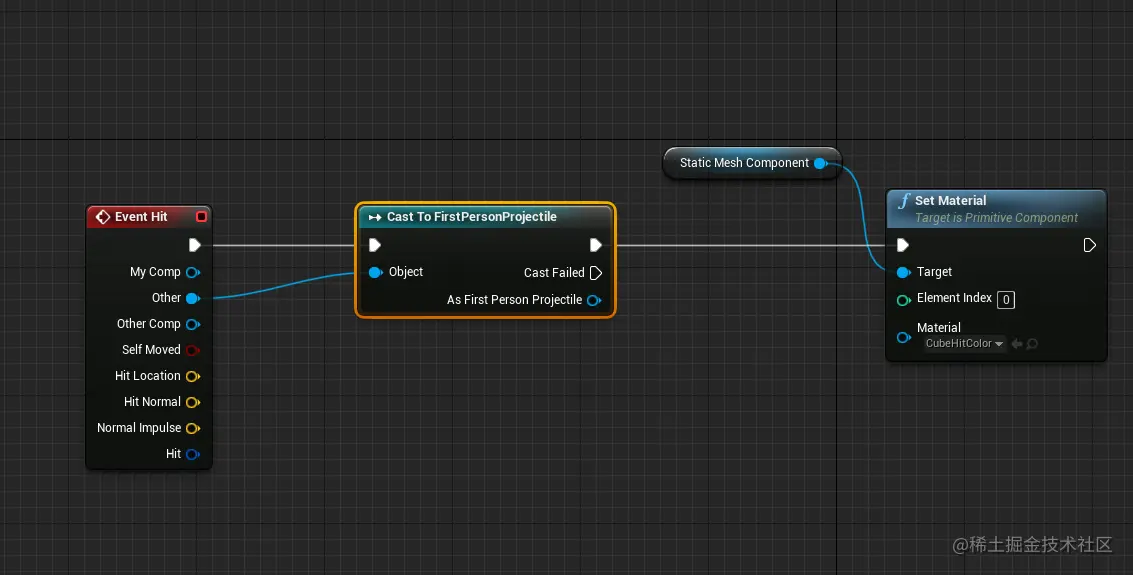
Task: Browse to CubeHitColor asset magnifier icon
Action: coord(1033,344)
